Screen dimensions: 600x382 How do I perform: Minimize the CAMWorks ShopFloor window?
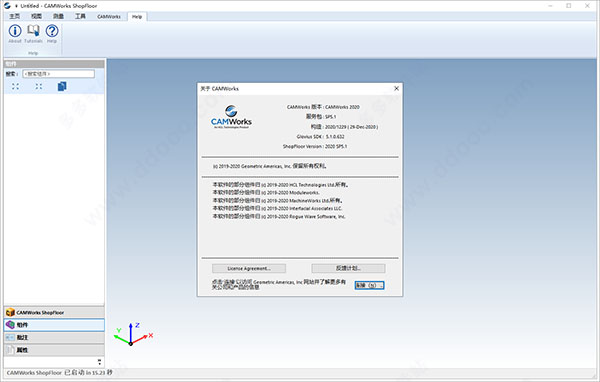[x=551, y=6]
